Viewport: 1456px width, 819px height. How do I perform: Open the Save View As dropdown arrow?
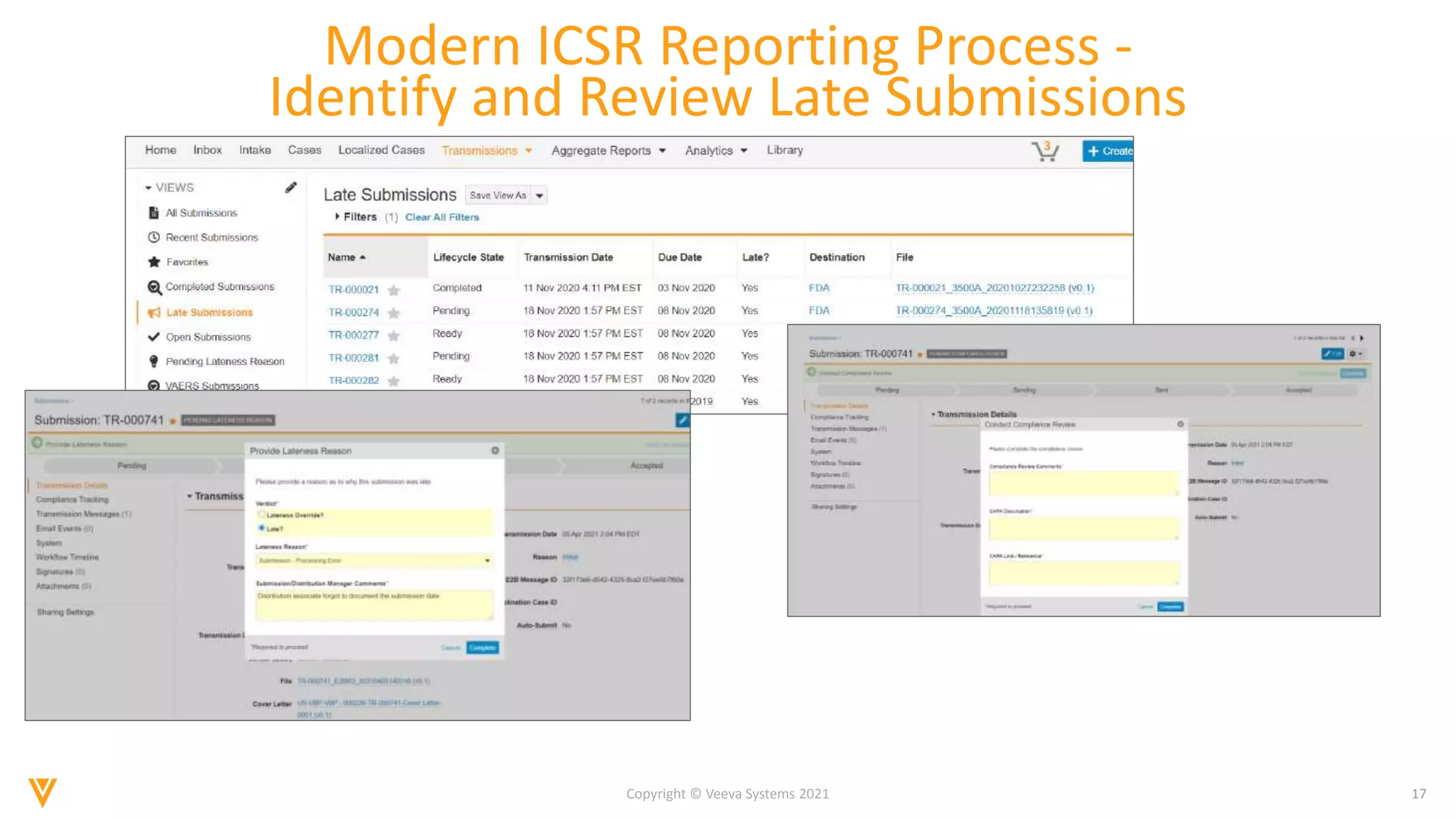[x=540, y=196]
